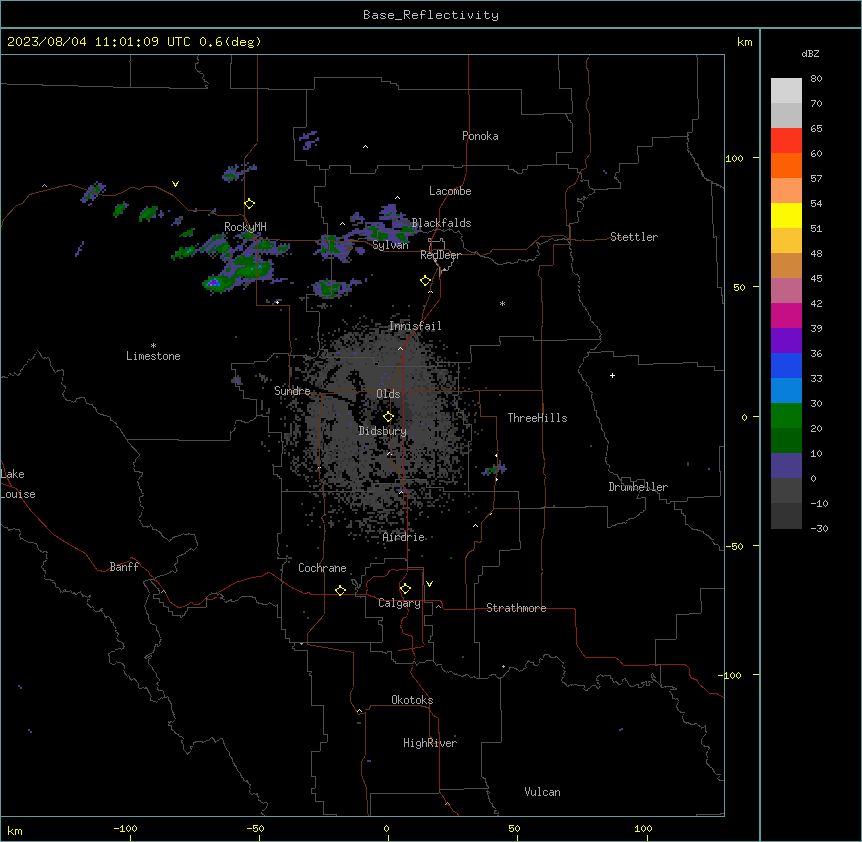Select the magenta 42-39 dBZ legend swatch
The width and height of the screenshot is (862, 842).
[786, 315]
